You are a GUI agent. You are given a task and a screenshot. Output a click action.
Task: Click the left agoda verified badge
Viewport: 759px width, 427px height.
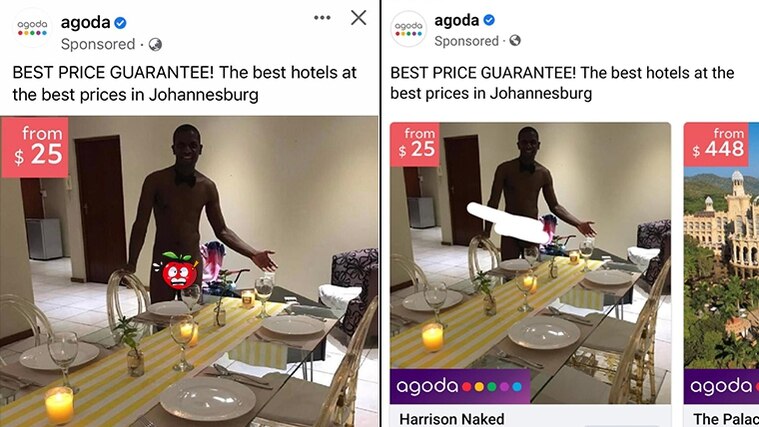tap(120, 23)
